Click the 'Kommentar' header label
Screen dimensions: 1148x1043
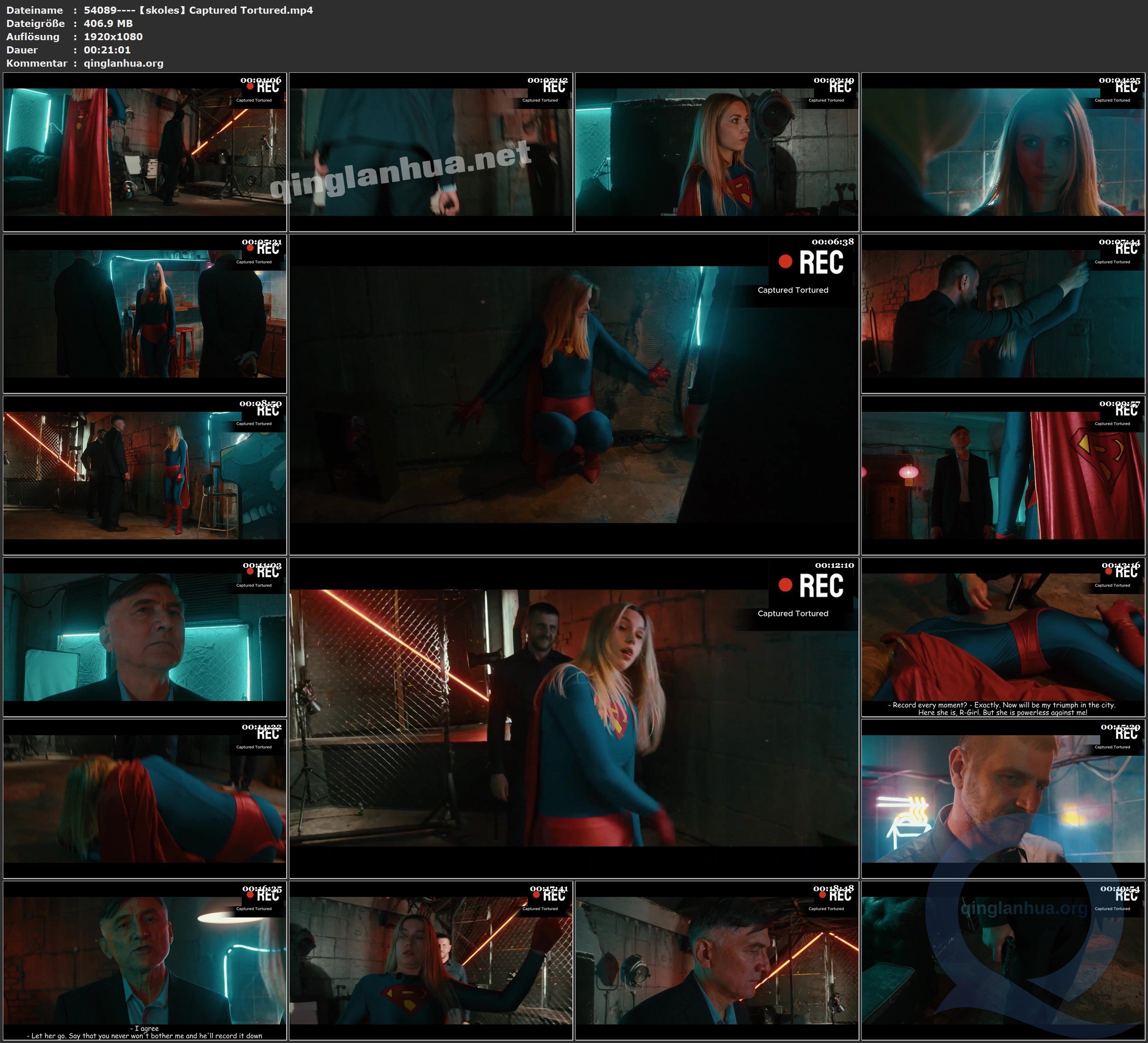point(36,63)
